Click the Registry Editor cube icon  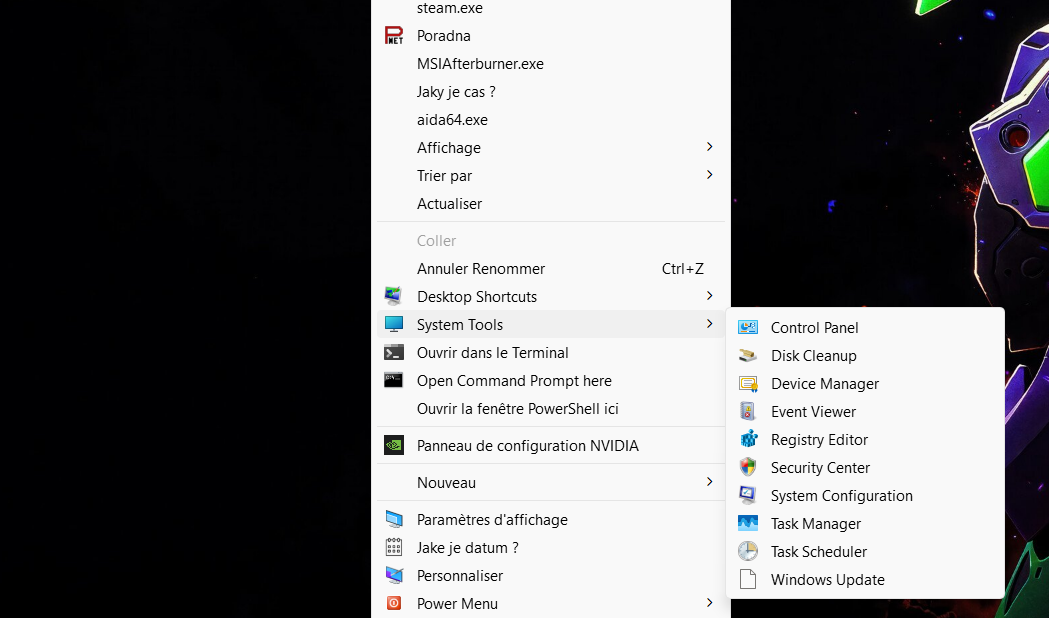(747, 440)
